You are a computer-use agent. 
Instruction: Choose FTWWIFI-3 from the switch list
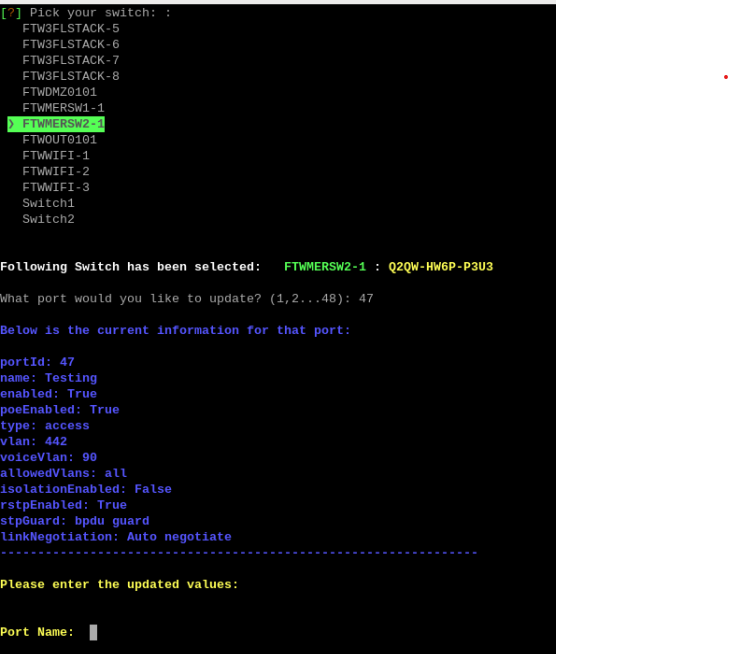56,188
